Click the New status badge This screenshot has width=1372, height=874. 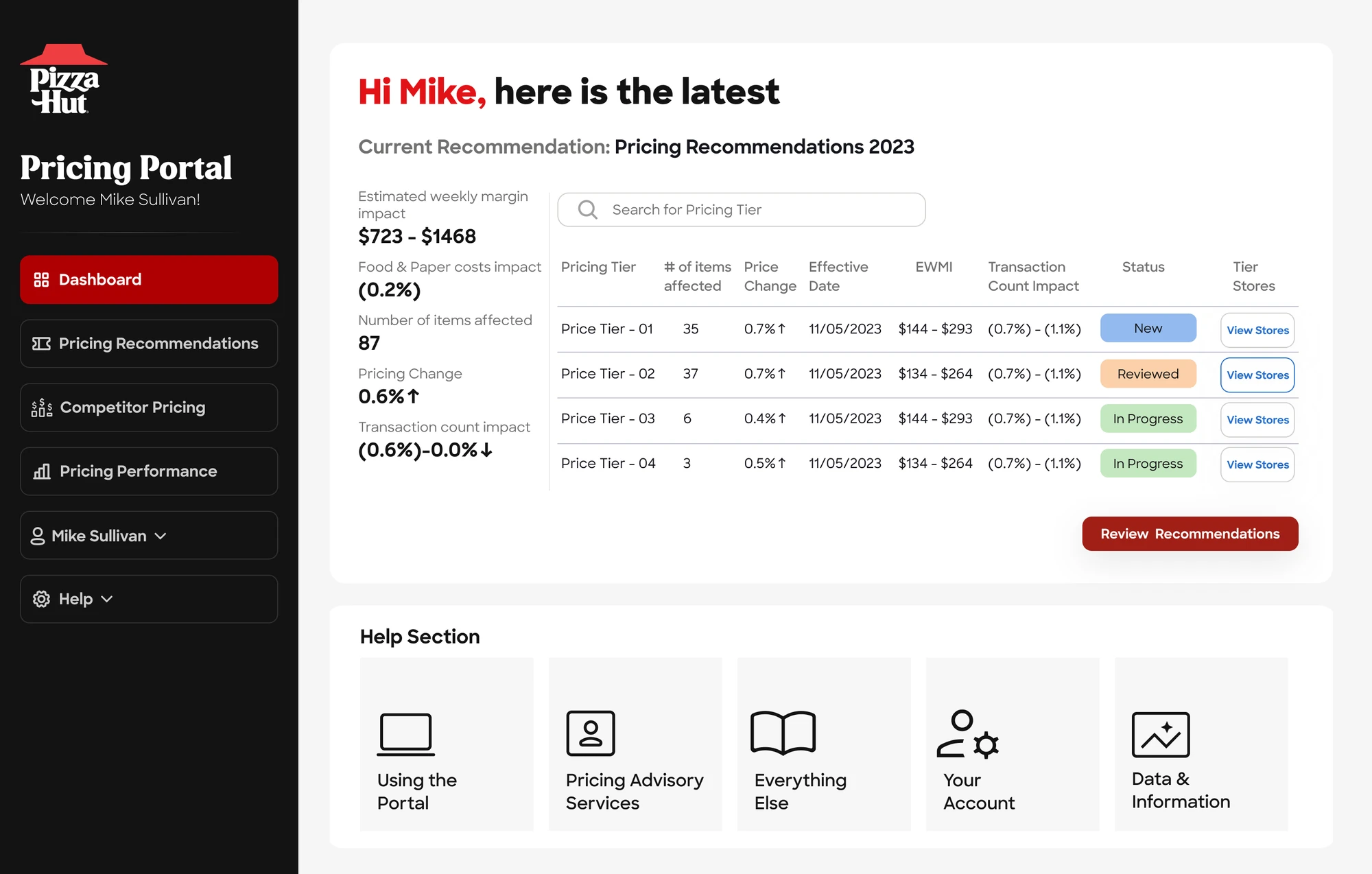coord(1148,328)
